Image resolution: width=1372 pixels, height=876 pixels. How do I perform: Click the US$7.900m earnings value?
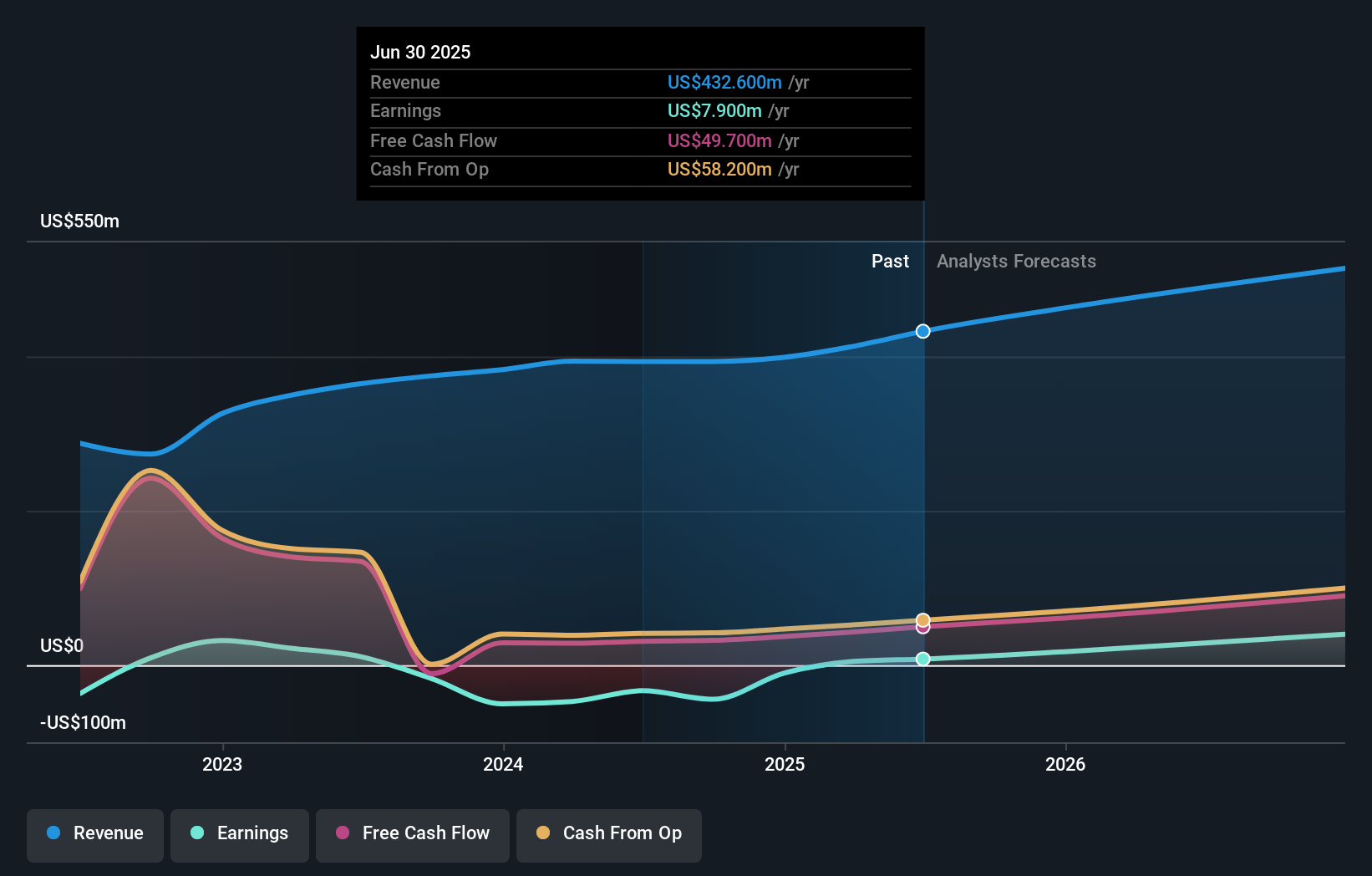click(x=714, y=110)
